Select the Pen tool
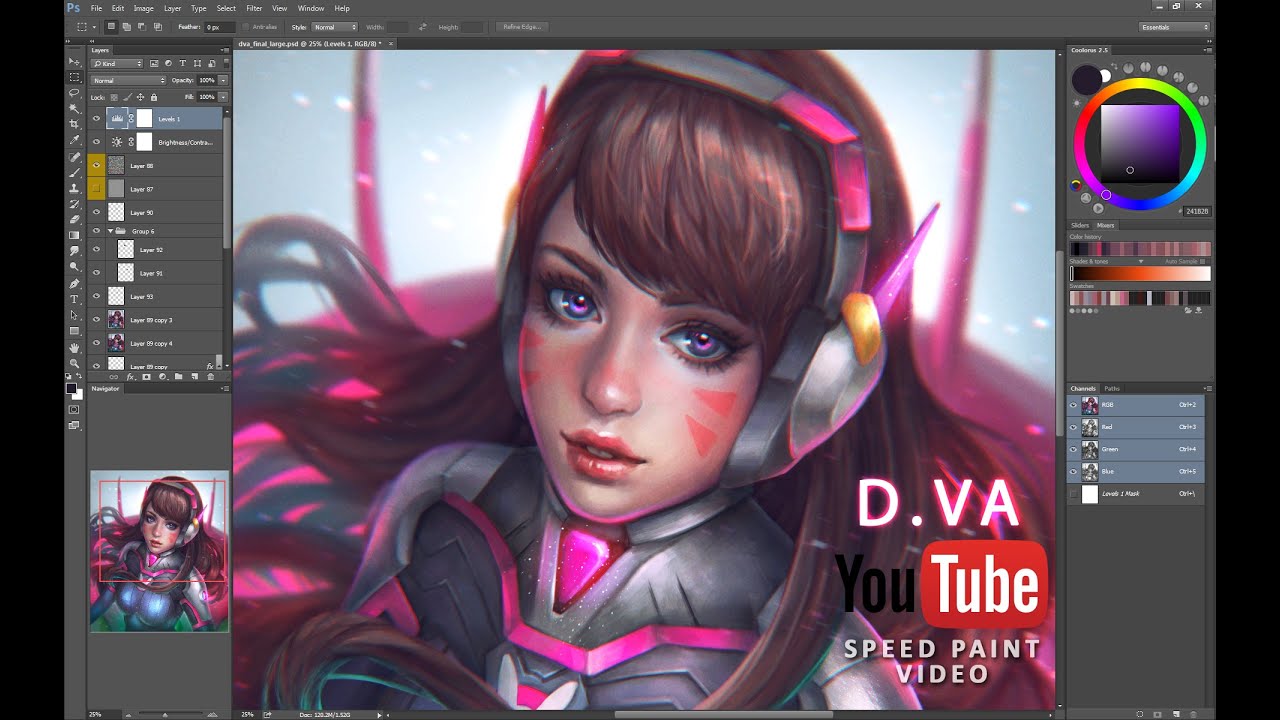This screenshot has height=720, width=1280. (x=74, y=283)
